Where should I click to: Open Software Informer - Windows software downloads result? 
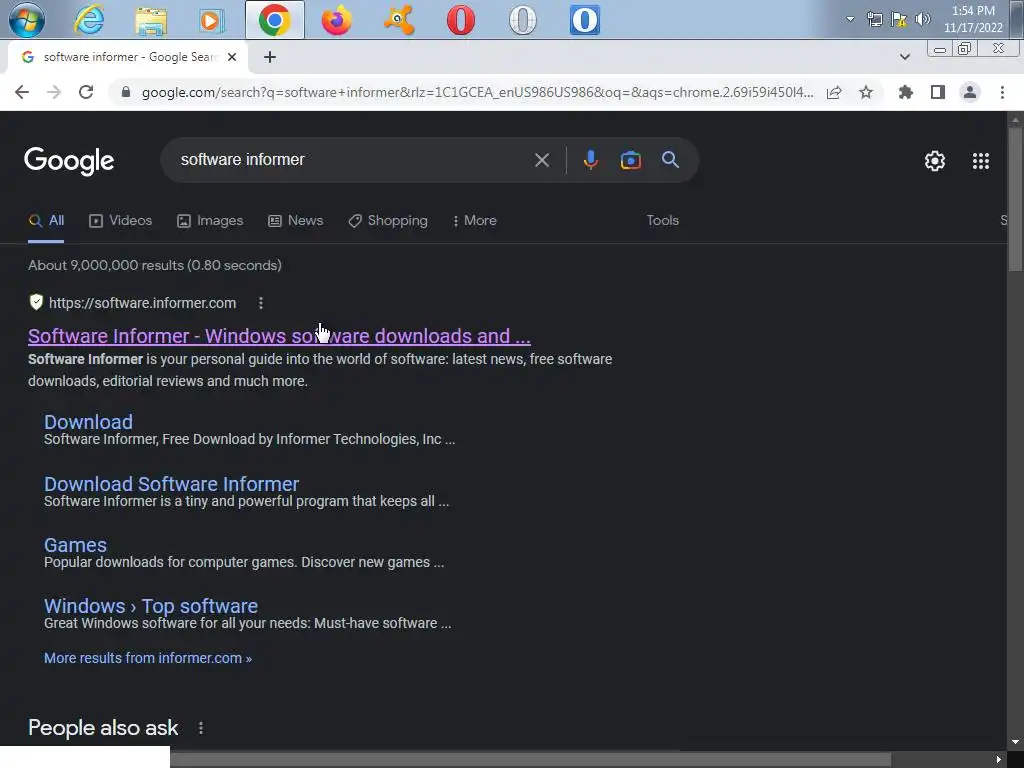pyautogui.click(x=279, y=336)
